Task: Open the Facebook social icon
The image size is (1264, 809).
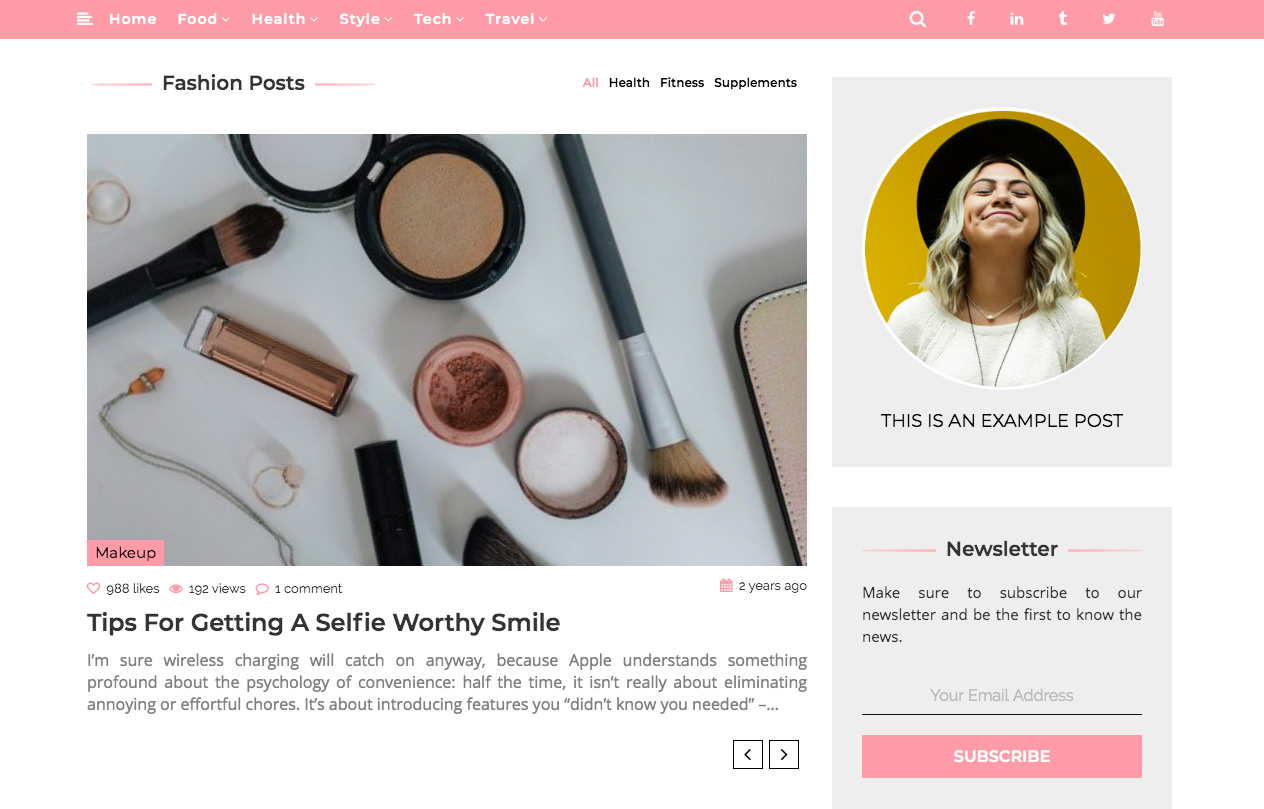Action: [970, 19]
